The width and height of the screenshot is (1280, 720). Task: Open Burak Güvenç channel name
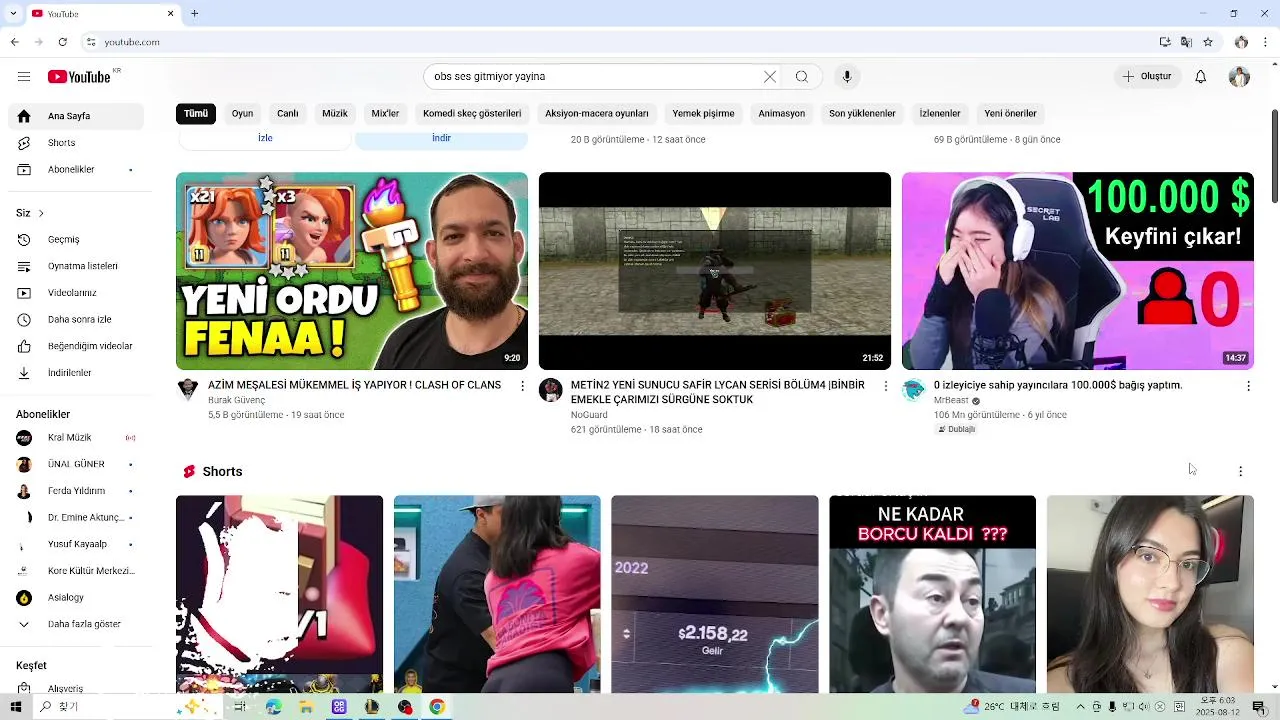[x=236, y=400]
